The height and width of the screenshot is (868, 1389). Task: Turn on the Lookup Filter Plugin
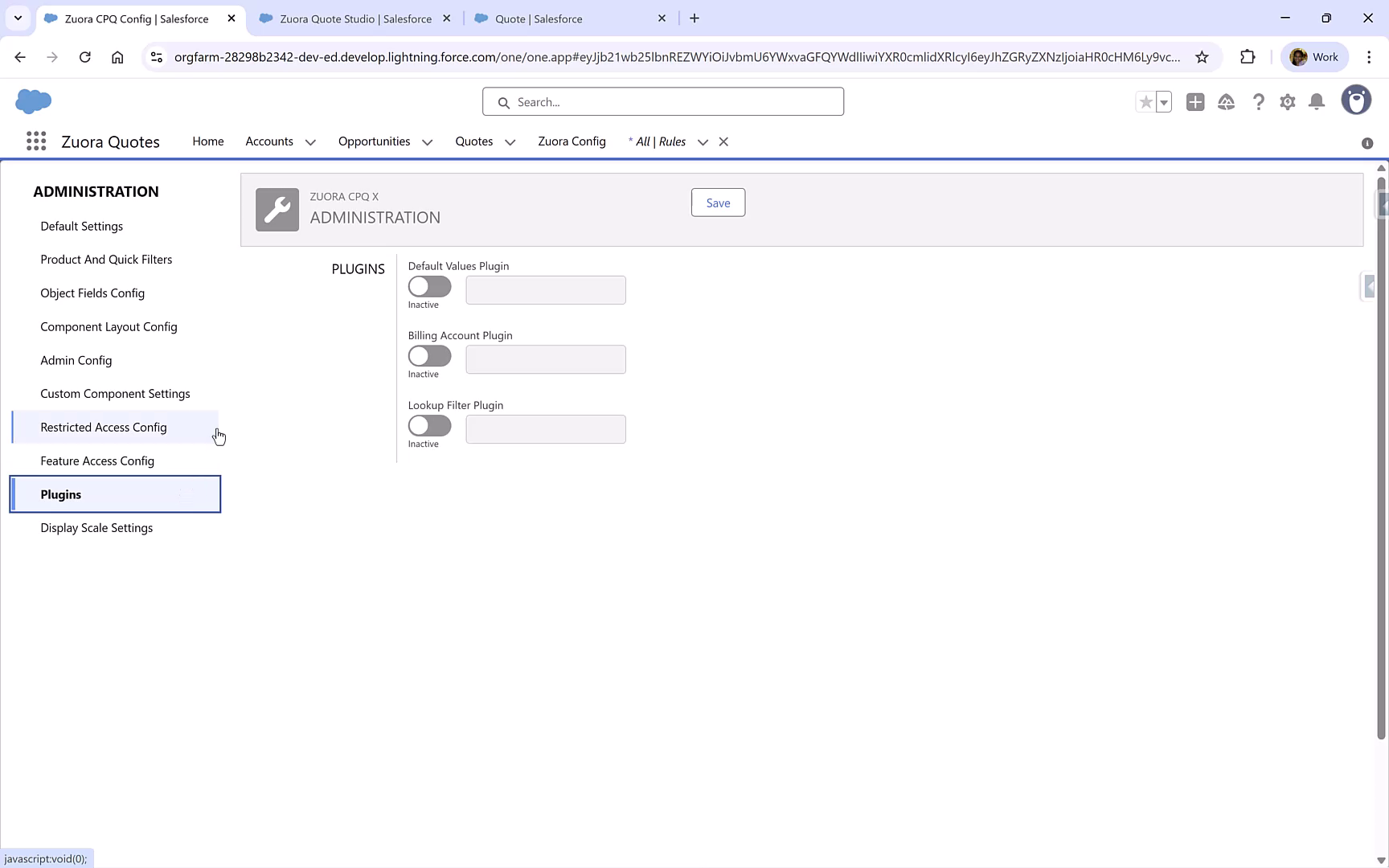point(429,426)
